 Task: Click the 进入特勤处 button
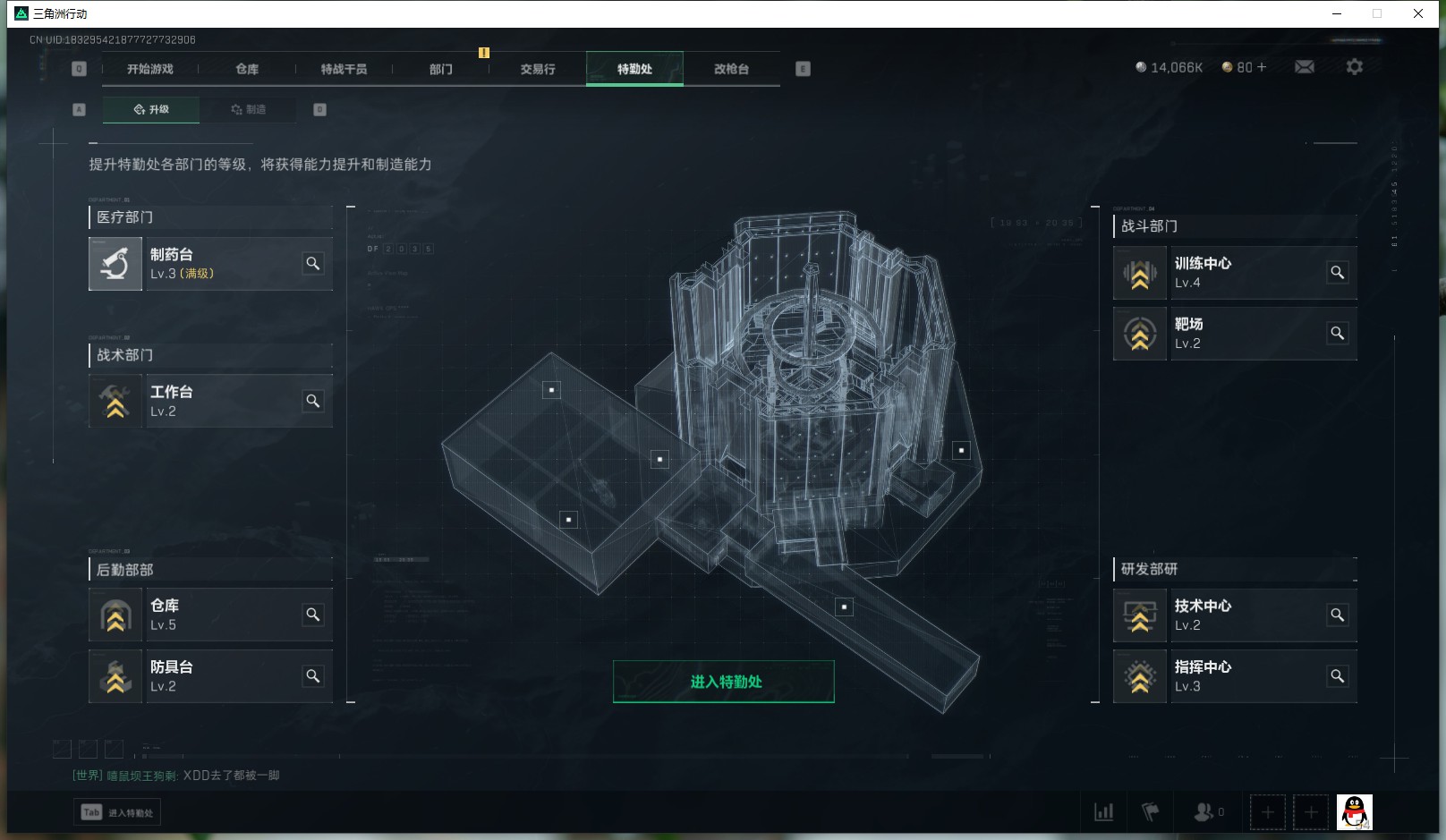[x=724, y=682]
